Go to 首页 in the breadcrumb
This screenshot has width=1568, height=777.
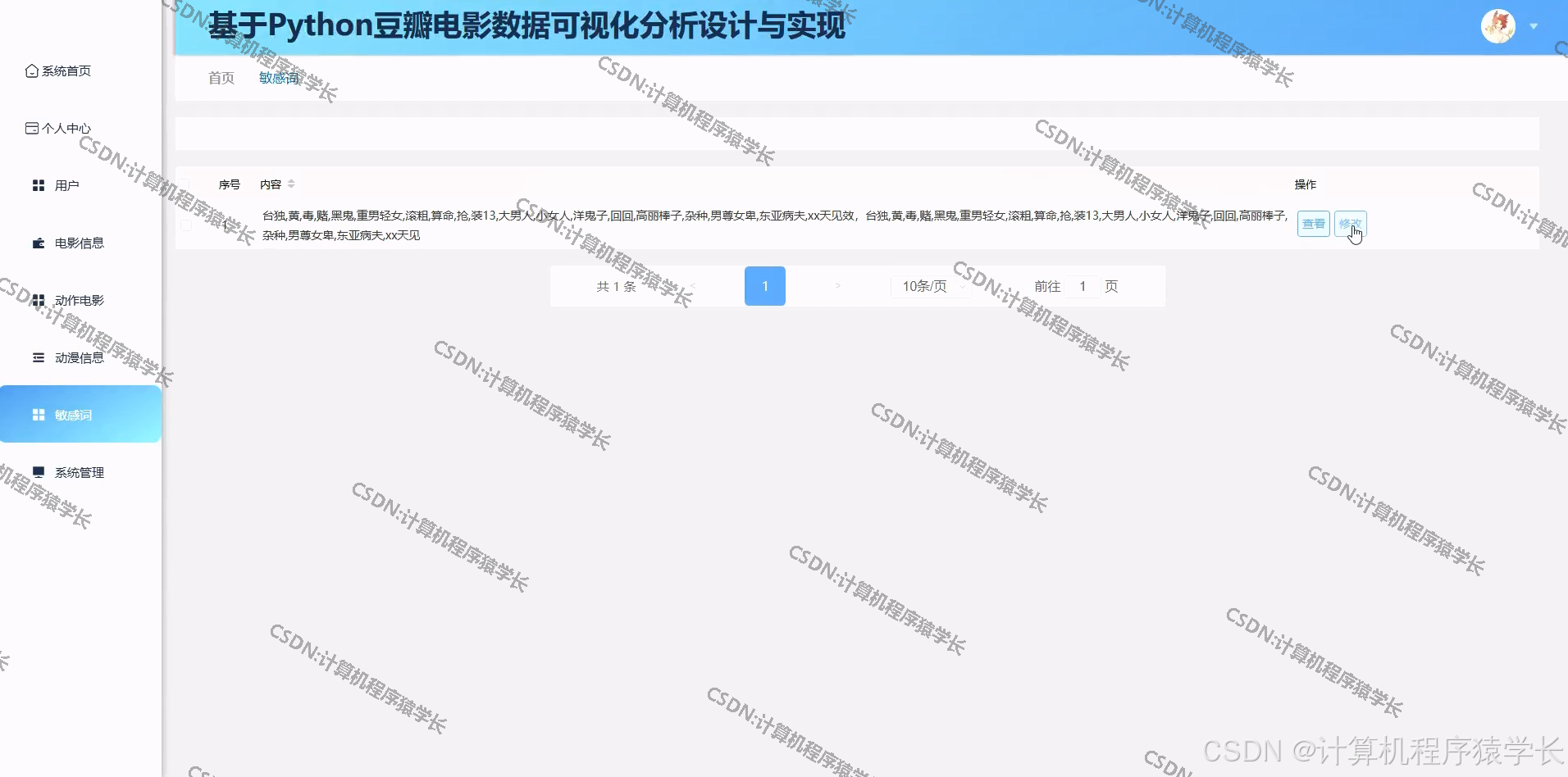click(x=221, y=78)
